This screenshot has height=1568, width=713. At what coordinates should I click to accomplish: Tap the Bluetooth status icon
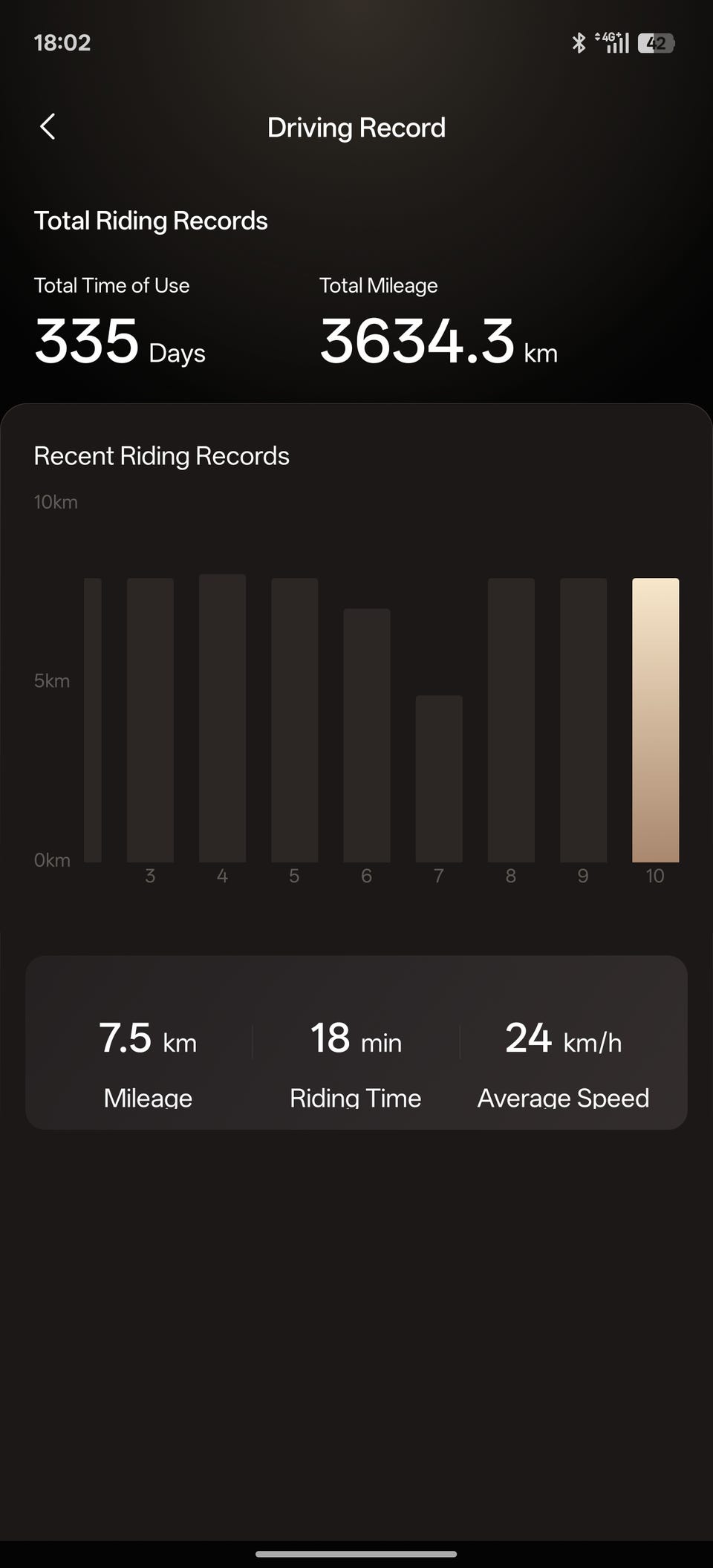pos(579,43)
